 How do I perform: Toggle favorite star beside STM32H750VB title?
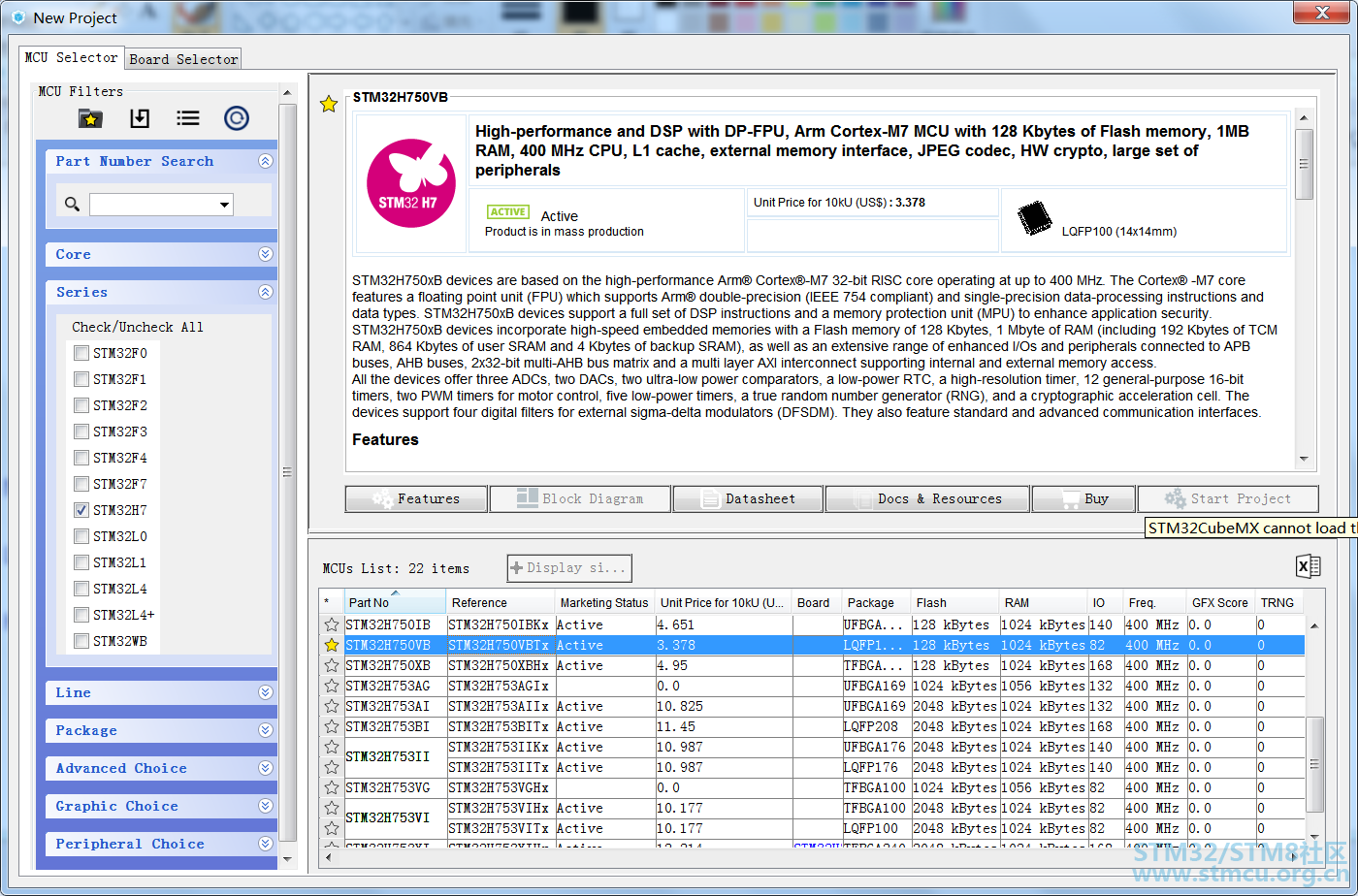pos(329,104)
